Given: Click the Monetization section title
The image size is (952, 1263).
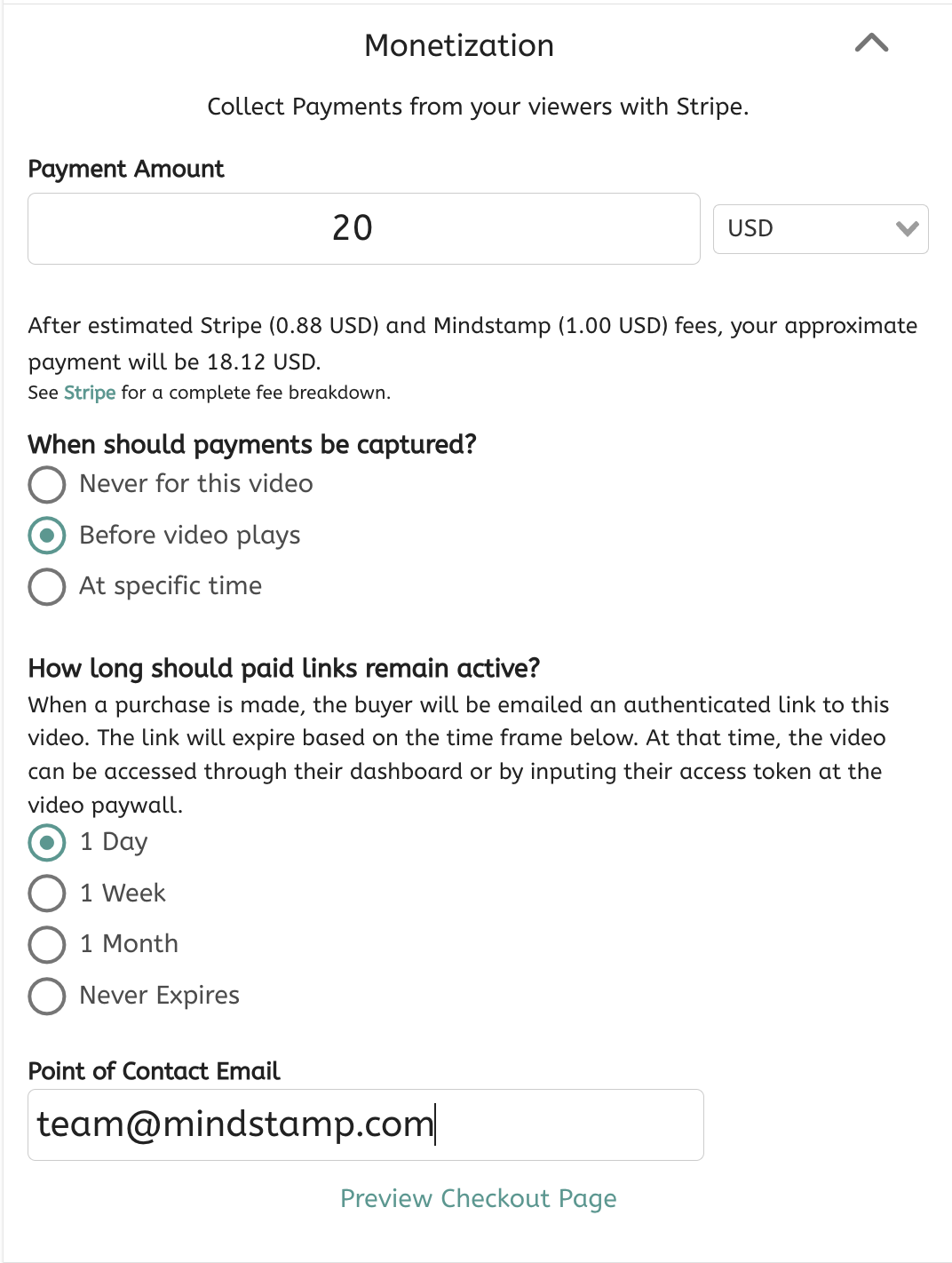Looking at the screenshot, I should pyautogui.click(x=459, y=45).
